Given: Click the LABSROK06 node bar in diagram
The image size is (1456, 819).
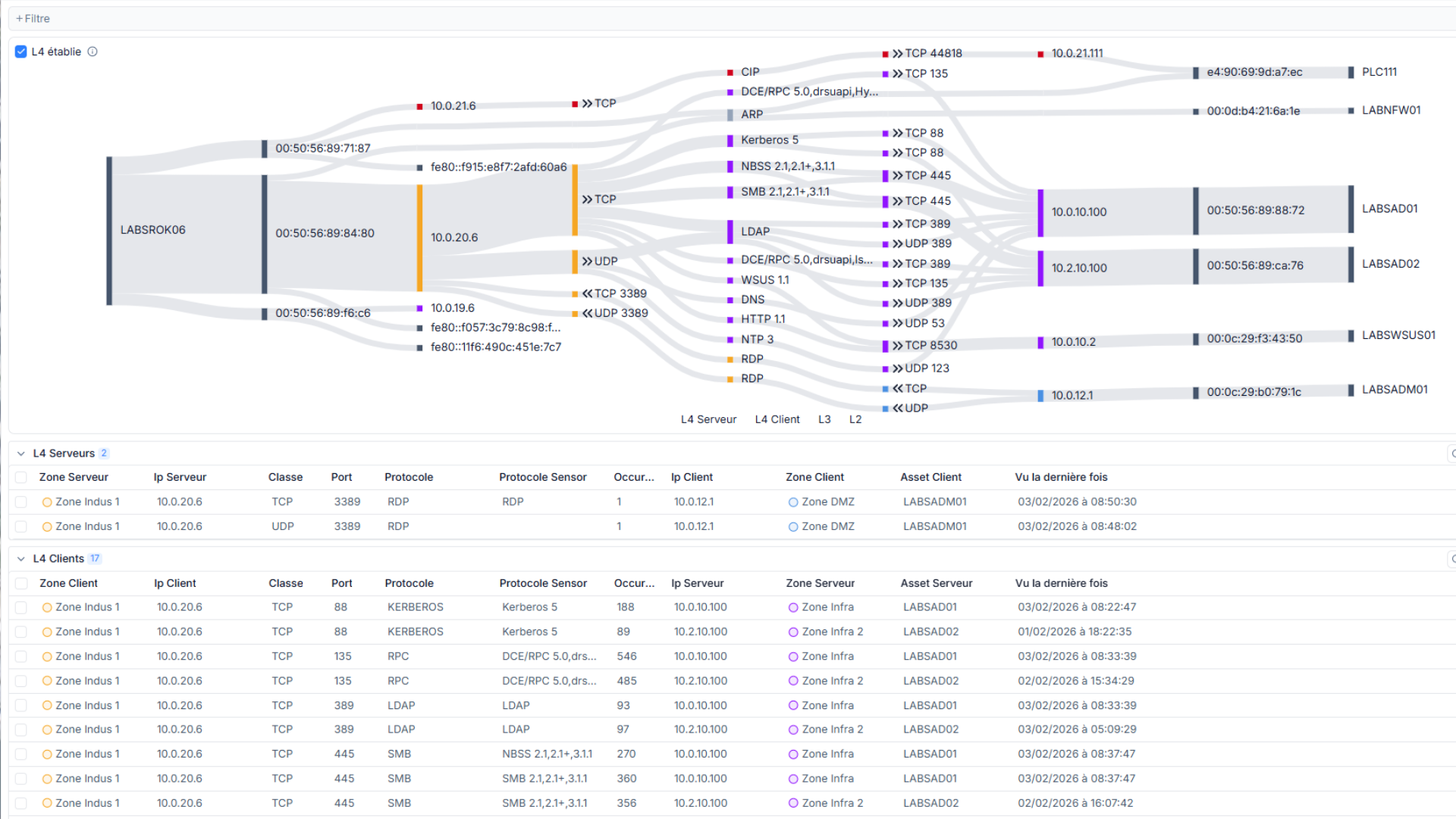Looking at the screenshot, I should point(109,231).
